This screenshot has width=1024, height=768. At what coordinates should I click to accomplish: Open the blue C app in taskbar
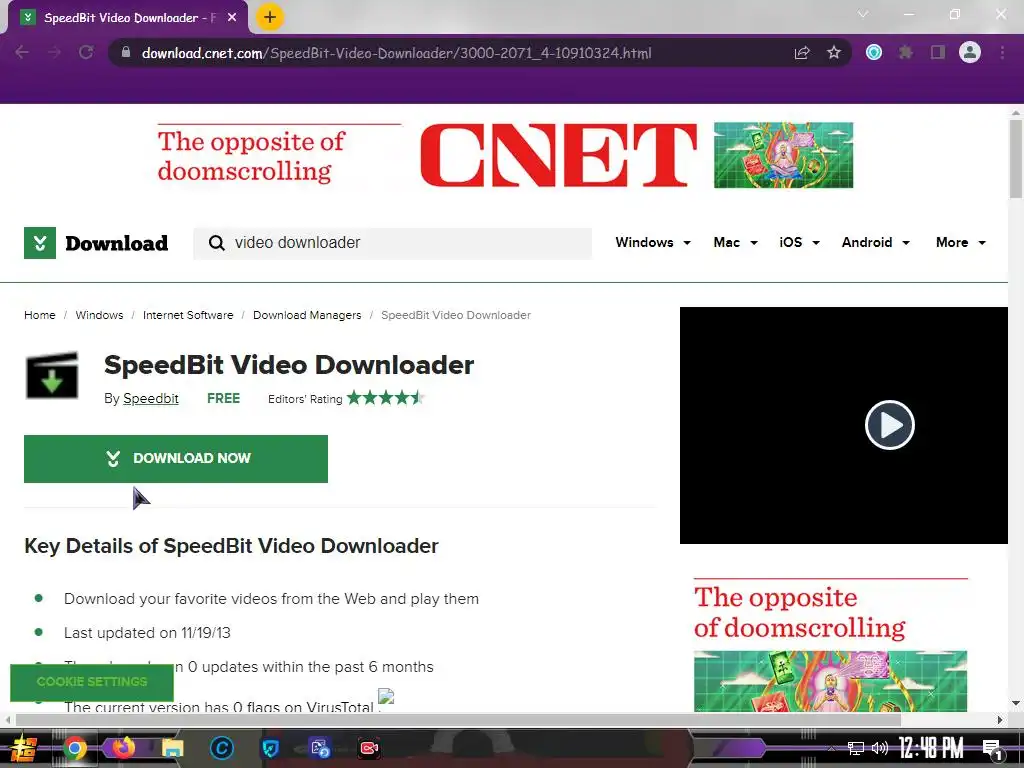click(221, 748)
